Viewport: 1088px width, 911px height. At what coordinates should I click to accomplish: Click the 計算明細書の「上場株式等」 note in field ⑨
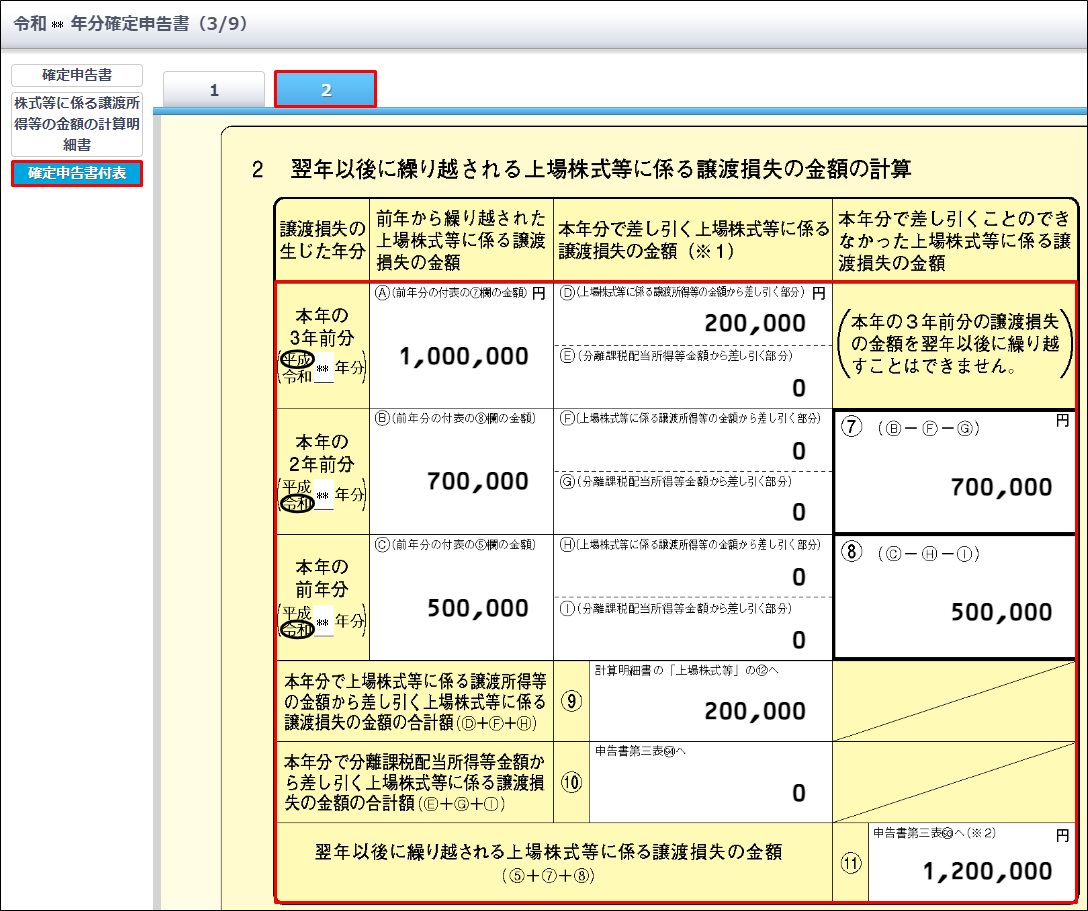tap(687, 670)
